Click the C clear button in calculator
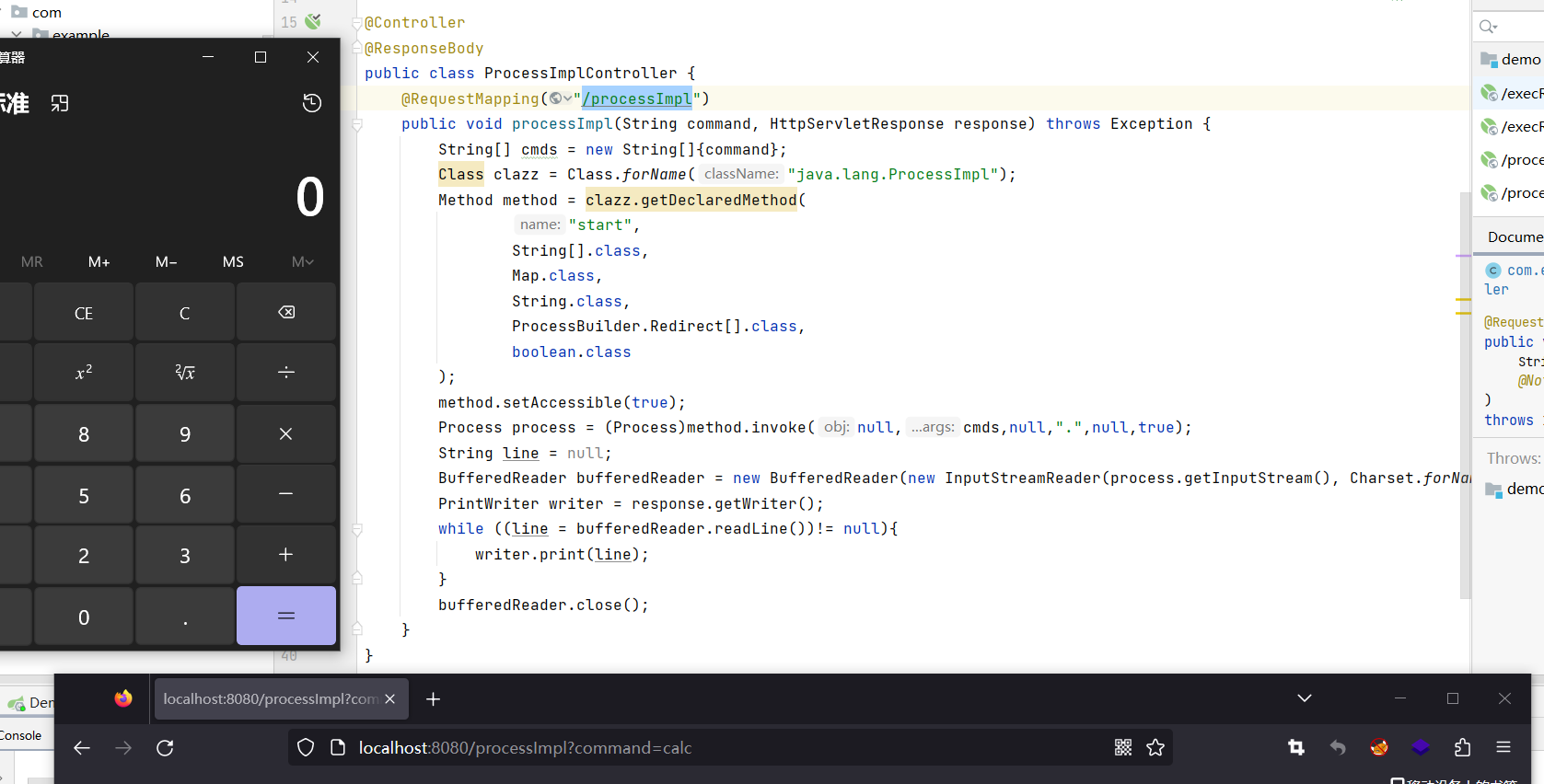This screenshot has height=784, width=1544. (185, 313)
